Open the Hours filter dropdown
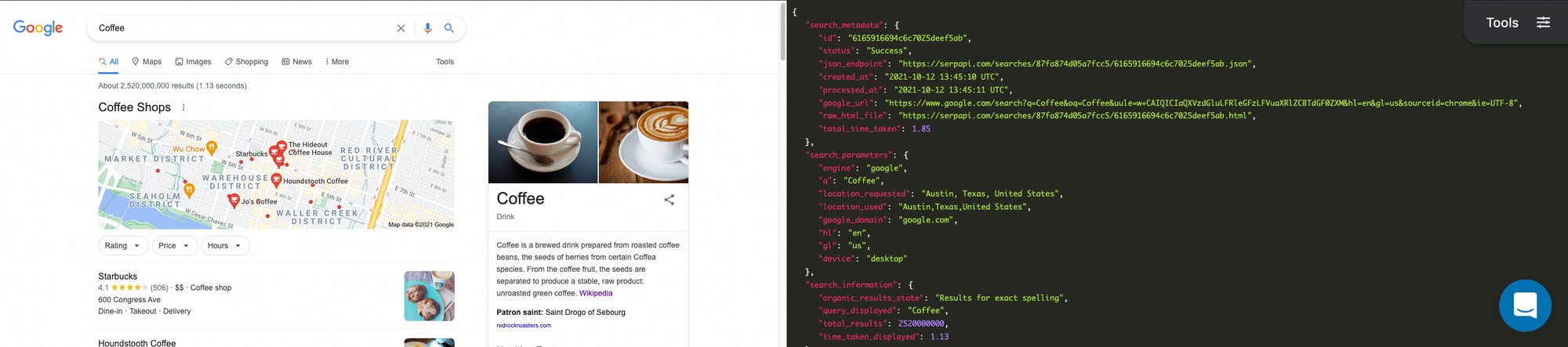The width and height of the screenshot is (1568, 347). [225, 246]
